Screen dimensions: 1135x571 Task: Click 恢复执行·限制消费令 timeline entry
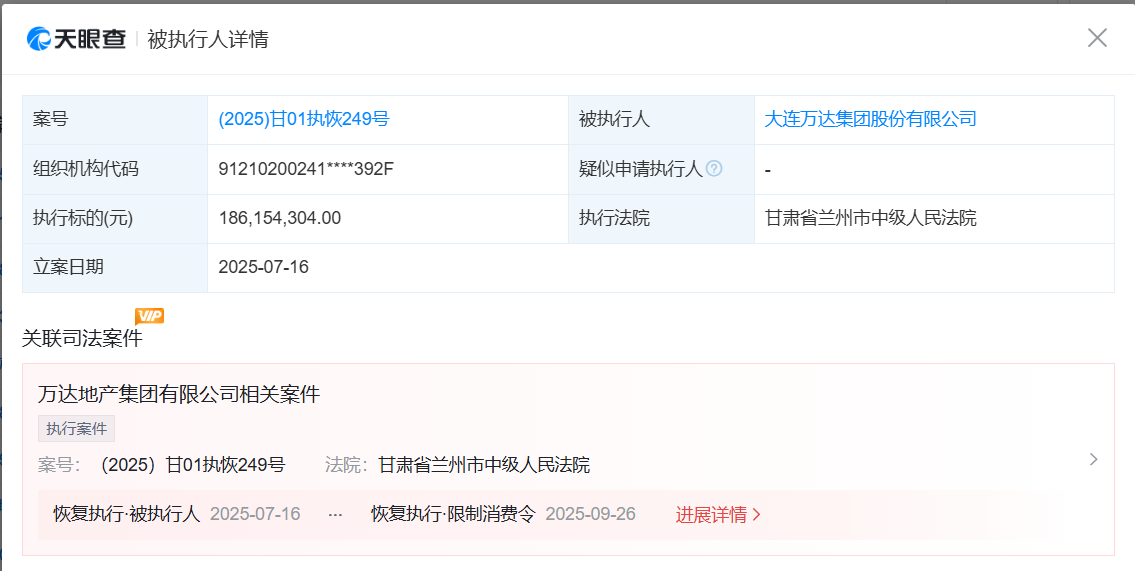click(453, 515)
